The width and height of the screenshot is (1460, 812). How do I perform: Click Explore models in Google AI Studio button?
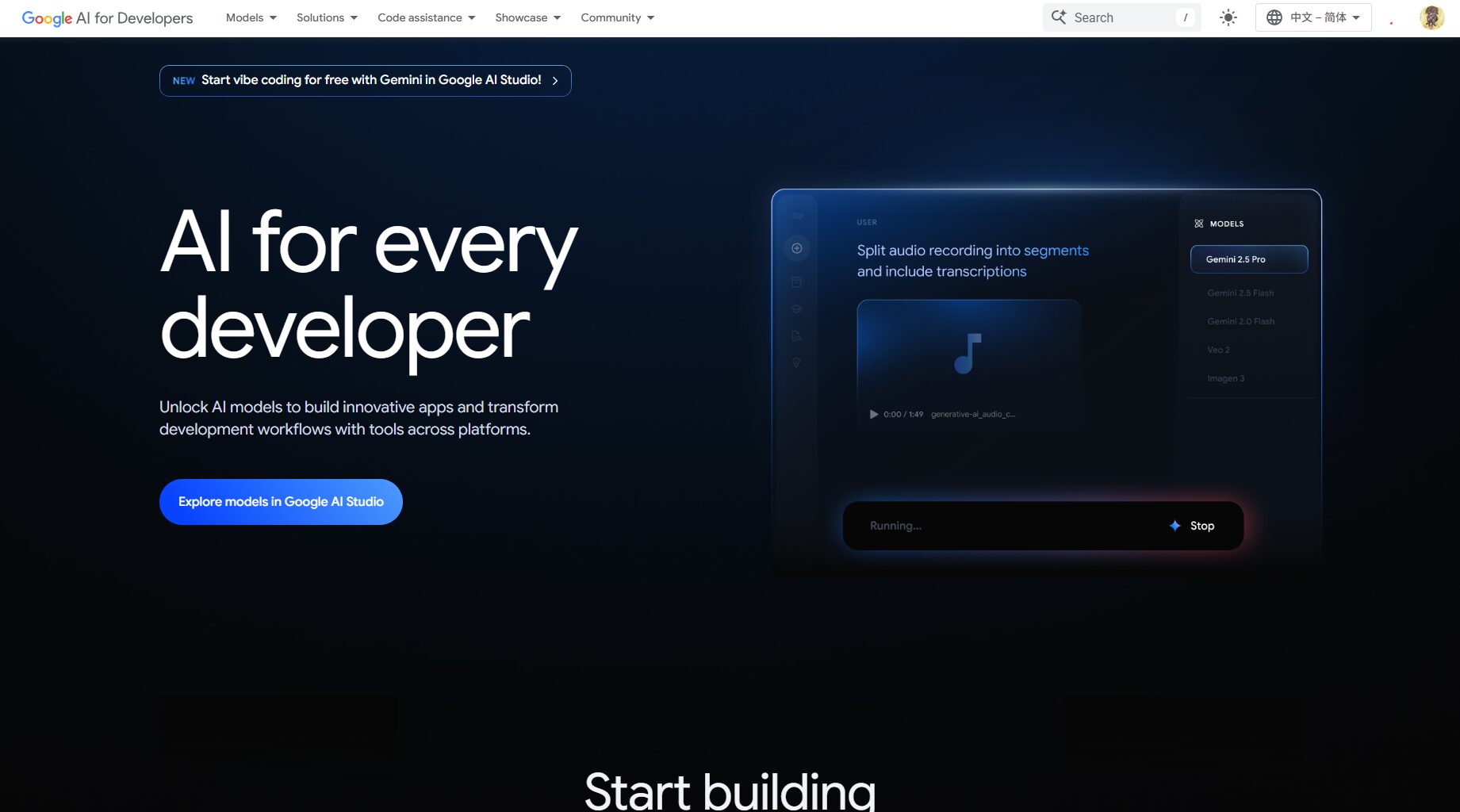pos(281,502)
